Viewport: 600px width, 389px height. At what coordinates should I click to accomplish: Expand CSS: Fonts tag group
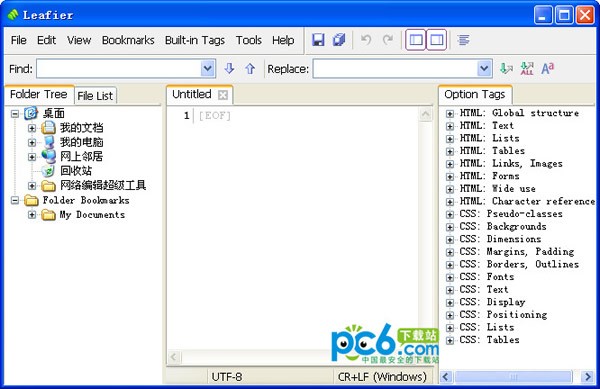450,277
